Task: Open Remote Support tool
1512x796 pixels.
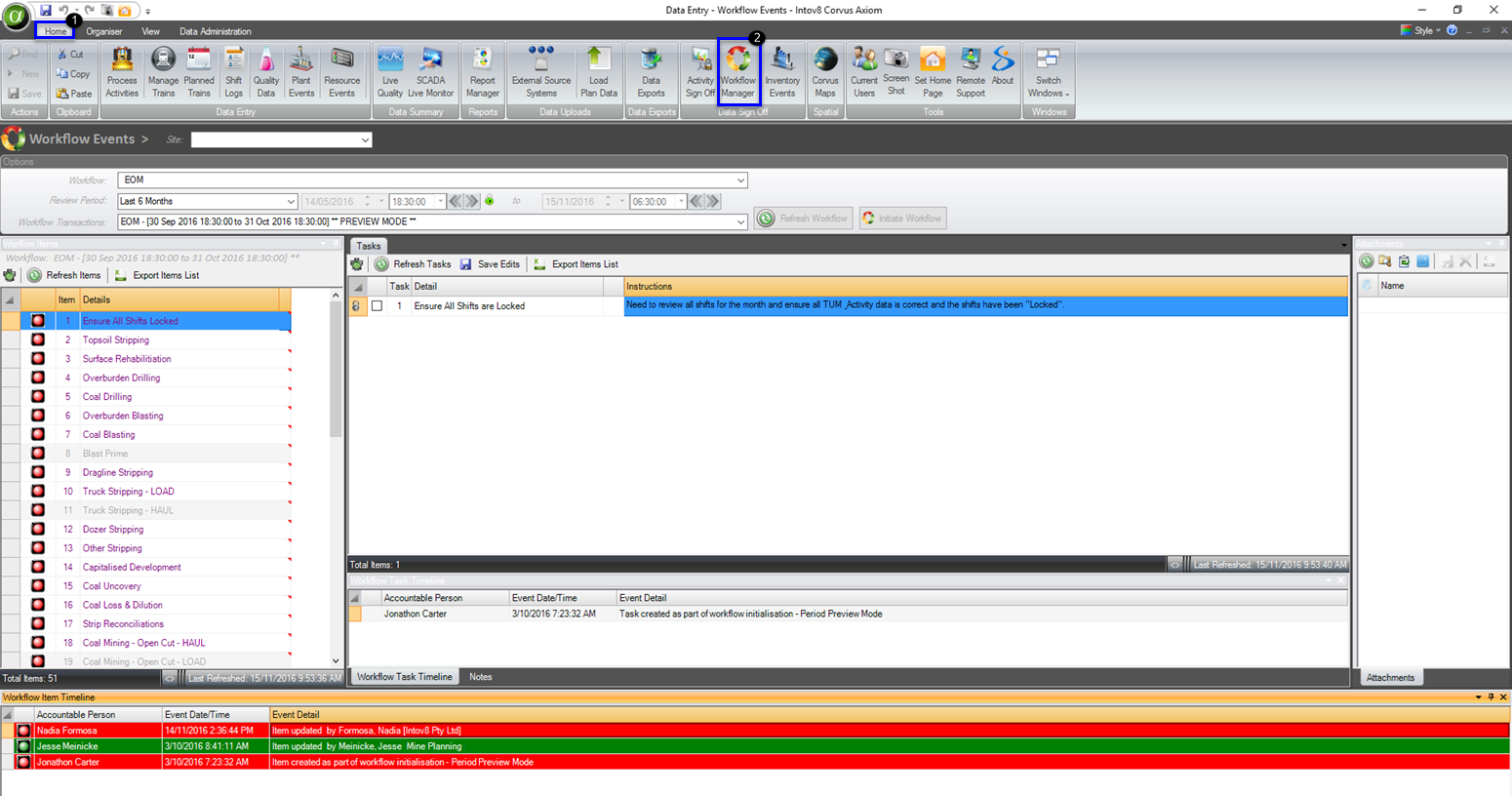Action: pos(970,72)
